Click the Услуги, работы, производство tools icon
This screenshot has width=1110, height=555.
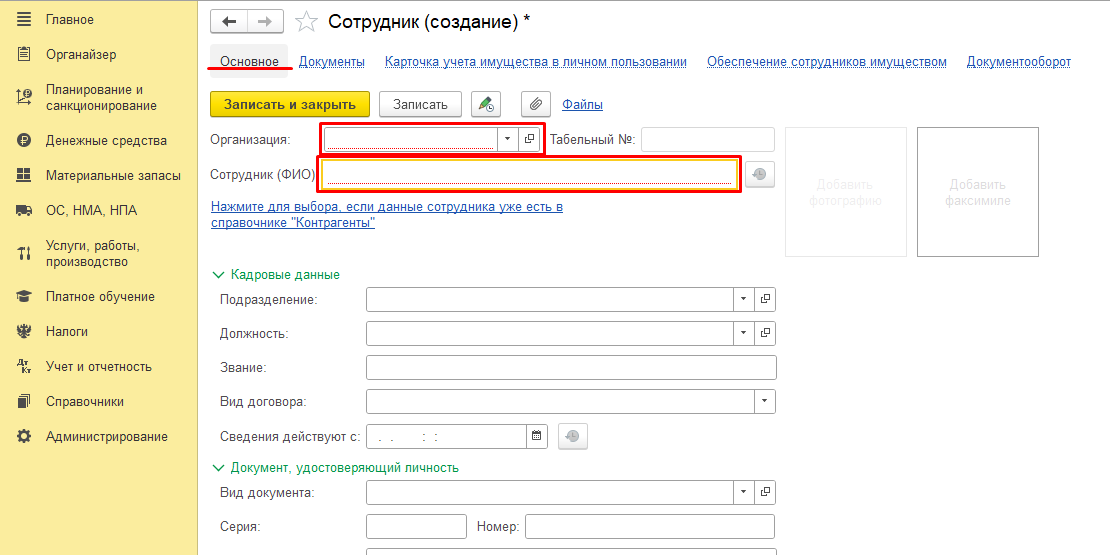24,253
